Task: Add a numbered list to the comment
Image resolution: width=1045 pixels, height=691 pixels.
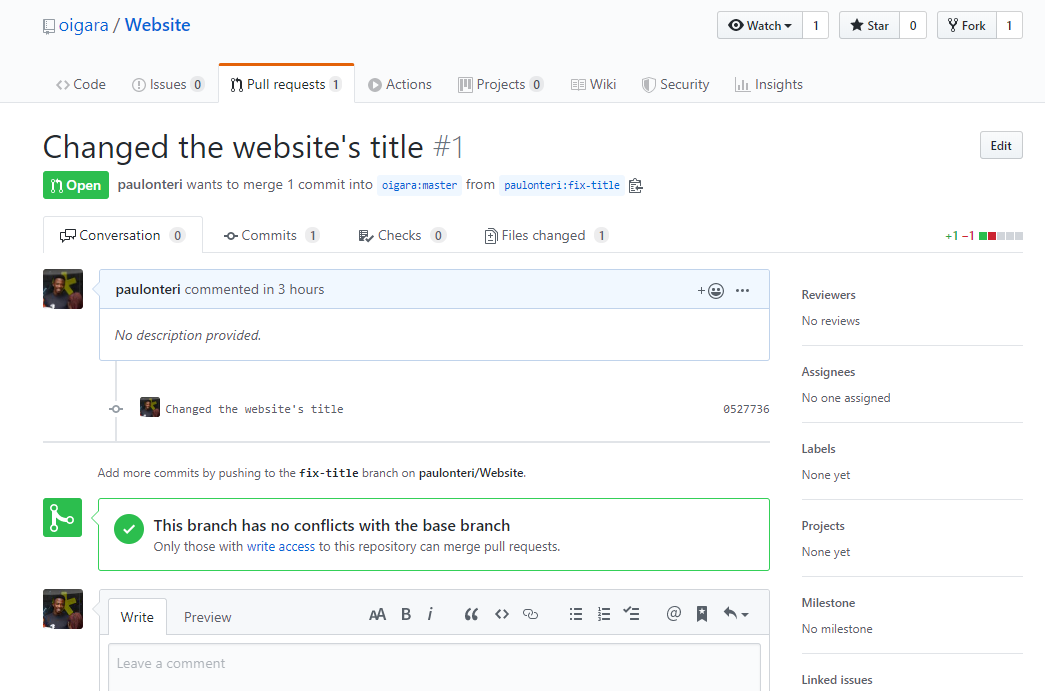Action: pos(604,613)
